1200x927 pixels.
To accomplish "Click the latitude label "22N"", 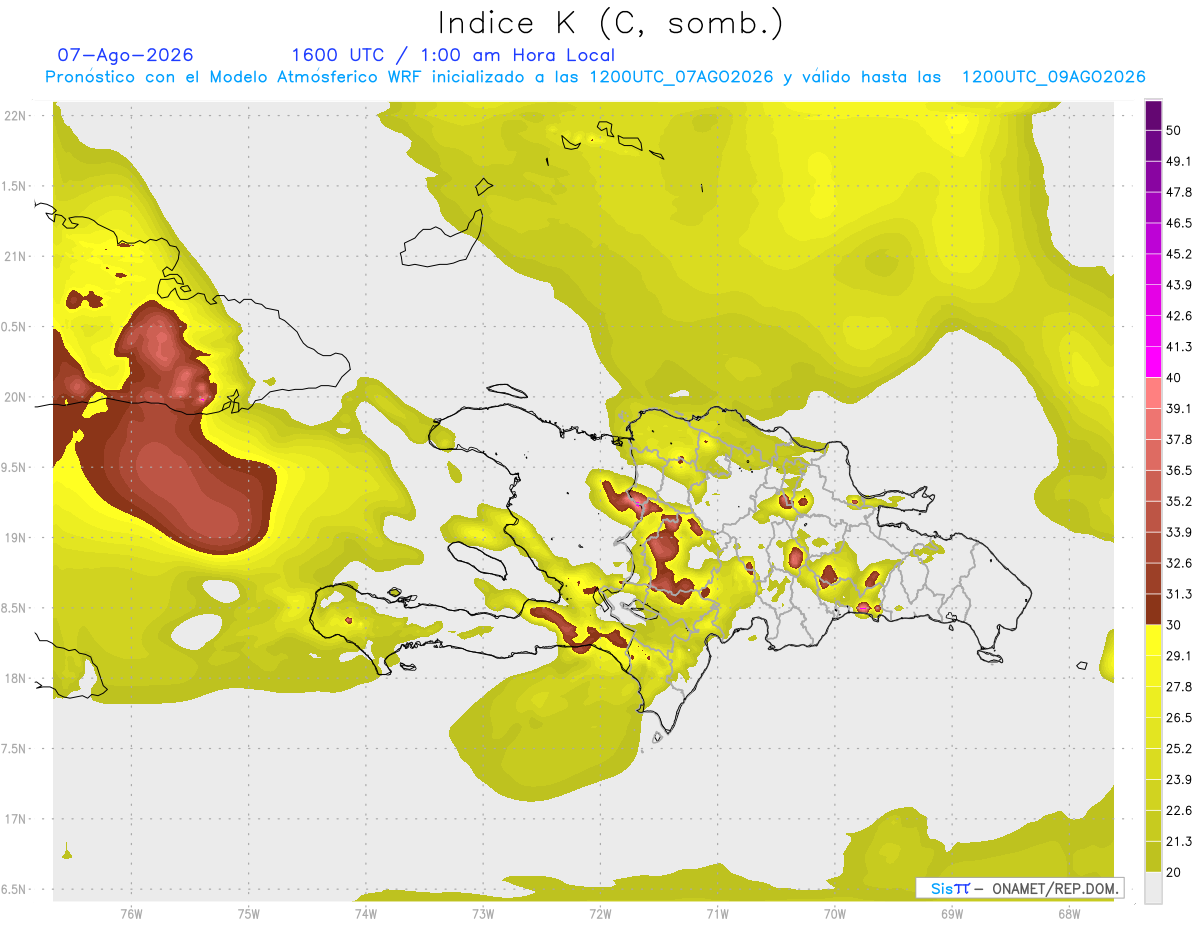I will [16, 116].
